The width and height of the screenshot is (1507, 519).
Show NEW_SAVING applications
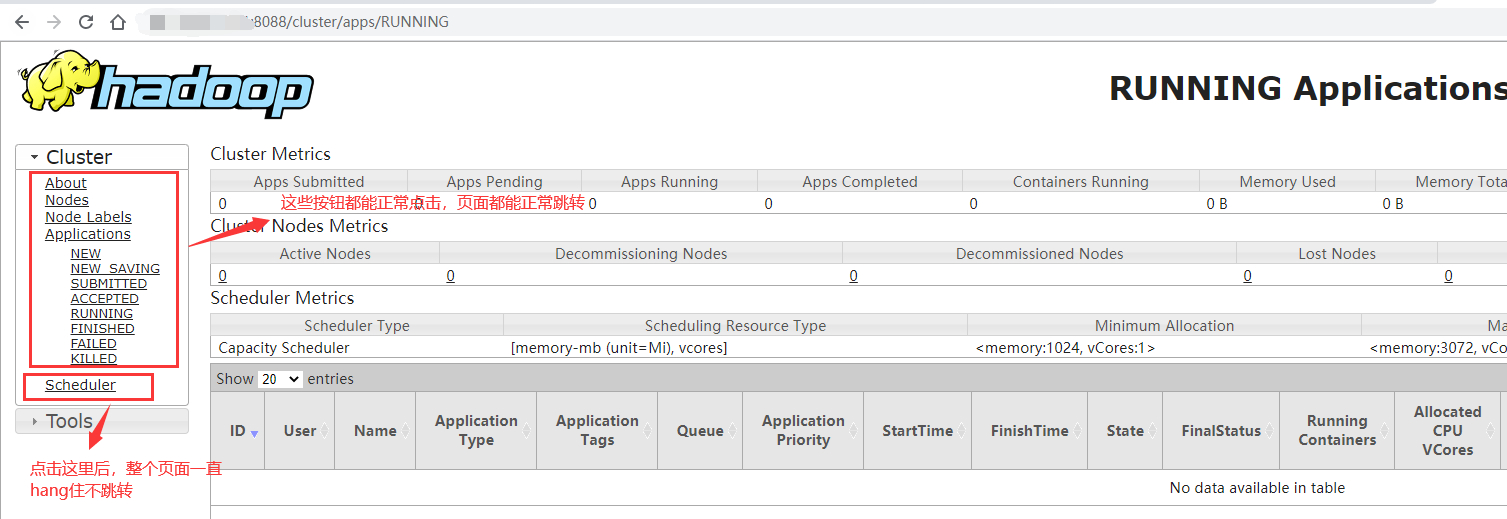(115, 269)
